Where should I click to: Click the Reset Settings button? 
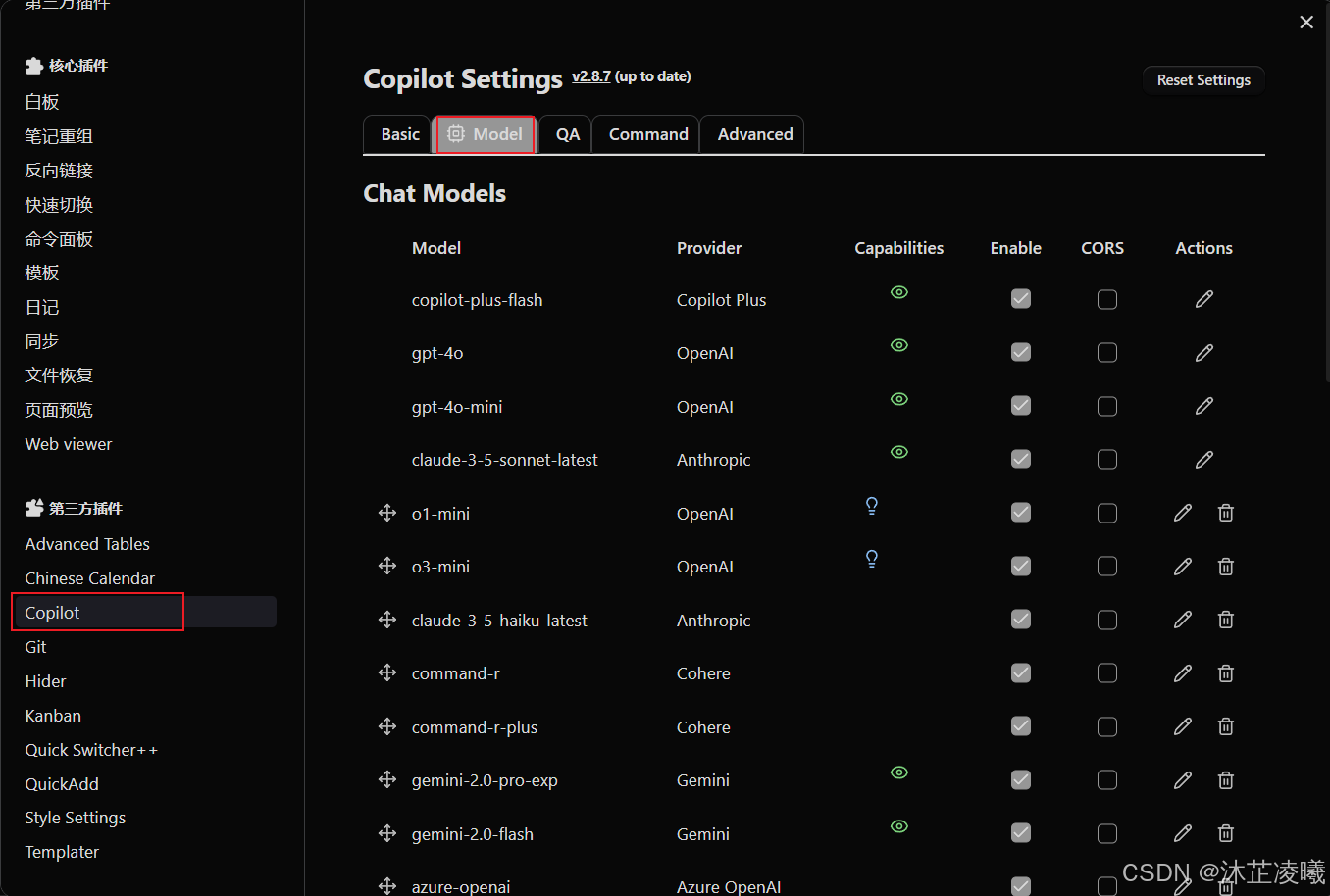(x=1203, y=80)
